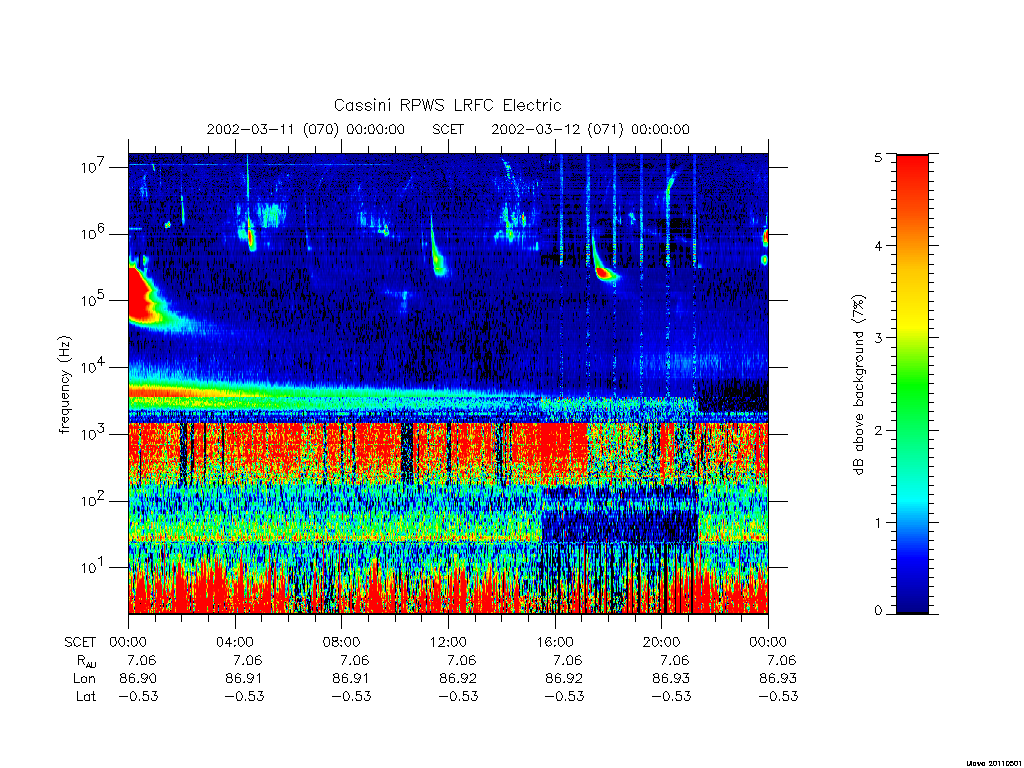
Task: Click the frequency tick label 10^4
Action: point(93,368)
